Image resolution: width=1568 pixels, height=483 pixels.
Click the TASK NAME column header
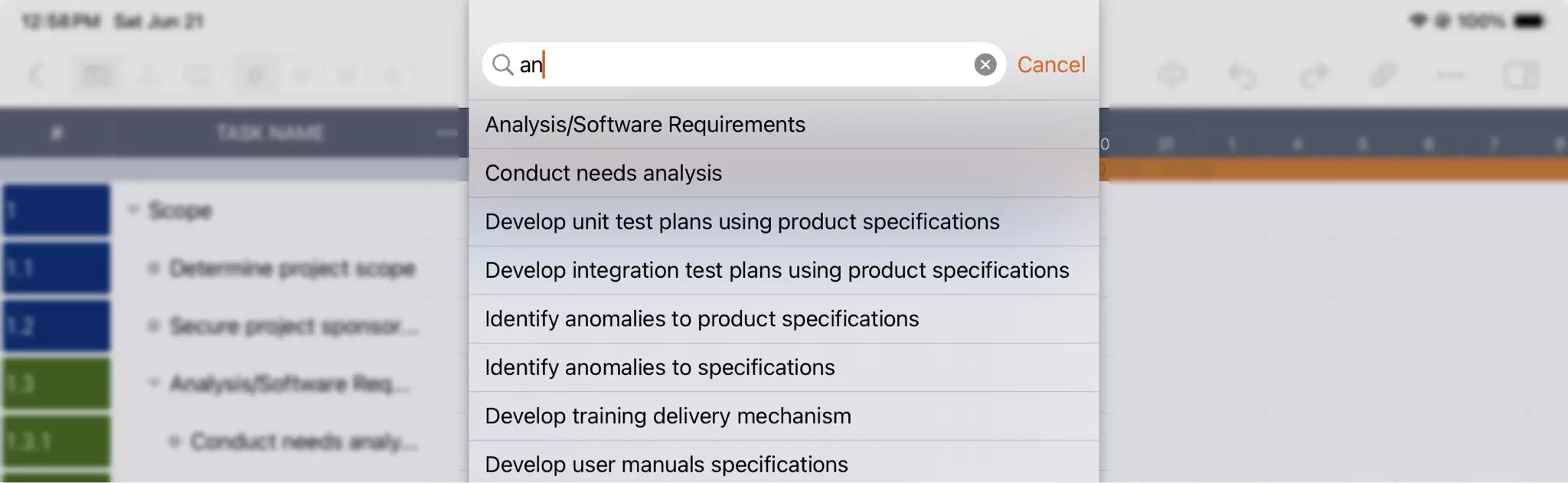coord(269,133)
